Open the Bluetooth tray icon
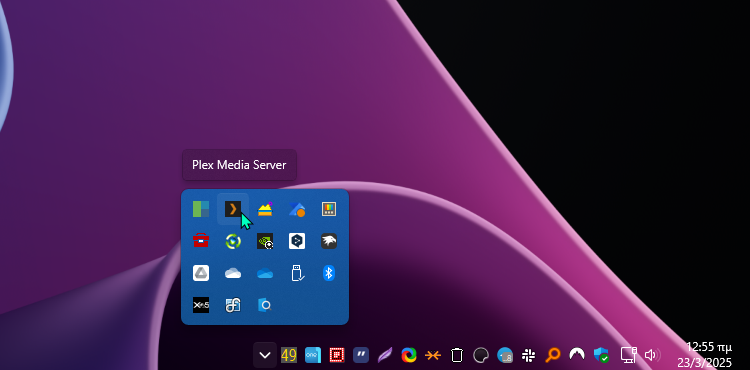 click(329, 273)
